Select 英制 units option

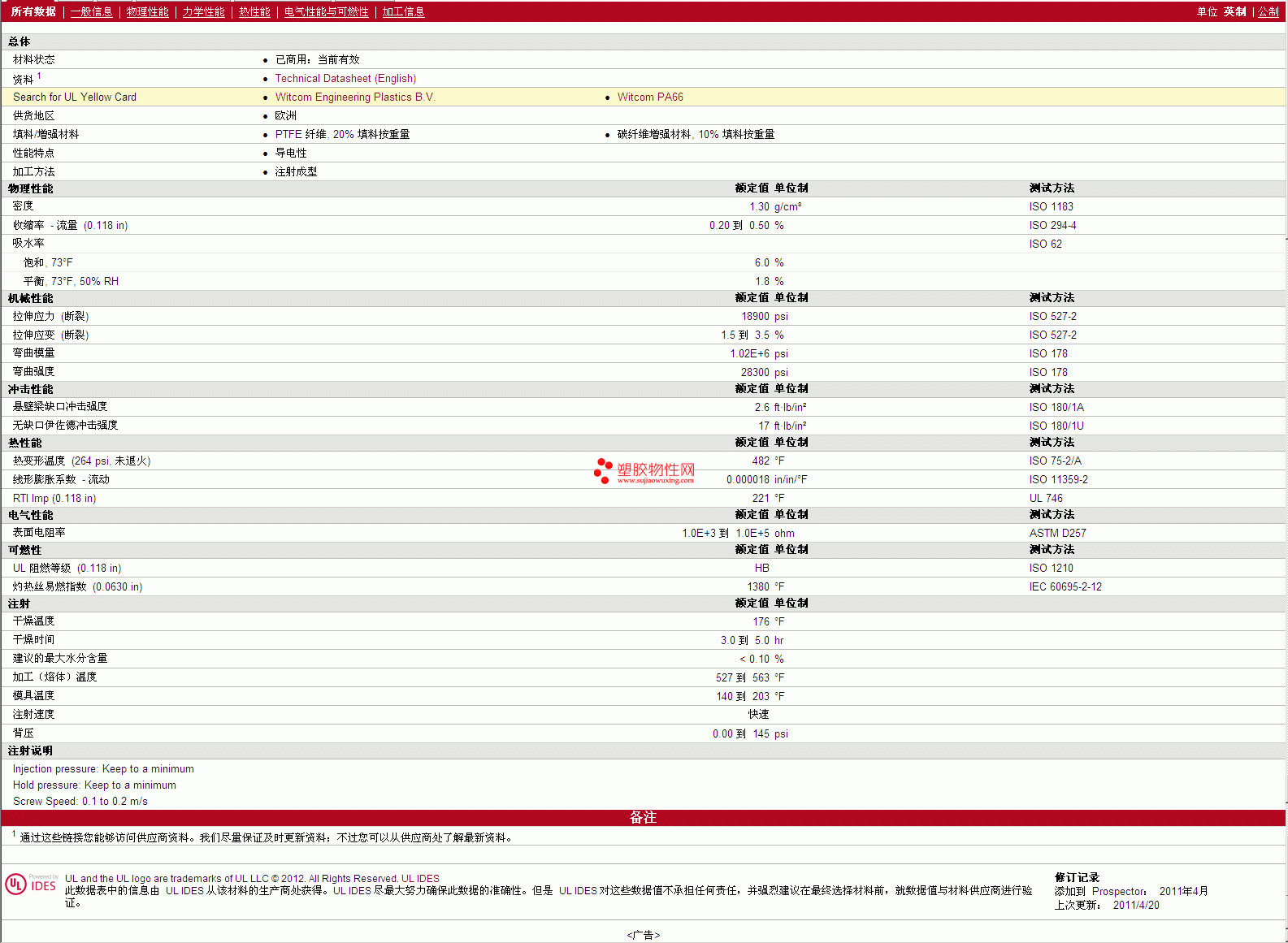[1234, 11]
